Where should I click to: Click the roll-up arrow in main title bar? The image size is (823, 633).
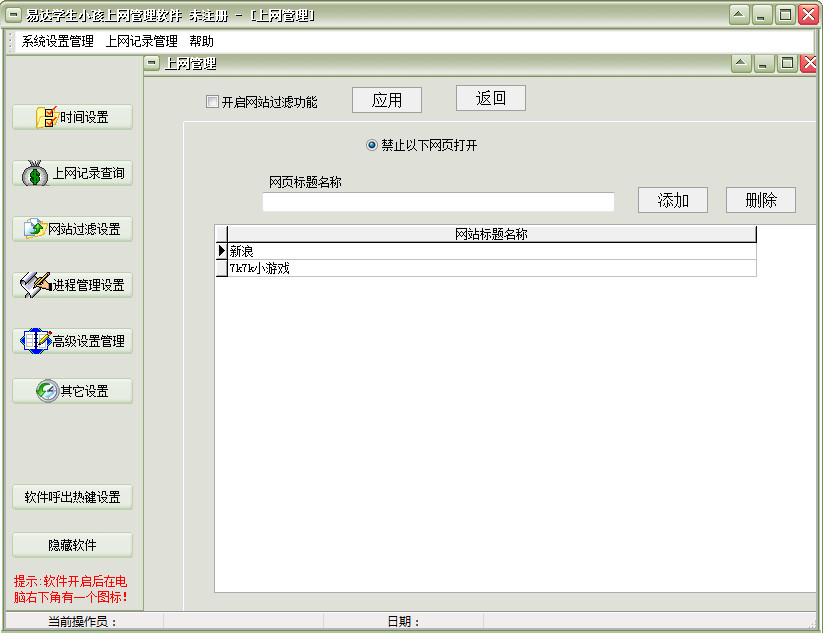pyautogui.click(x=738, y=15)
